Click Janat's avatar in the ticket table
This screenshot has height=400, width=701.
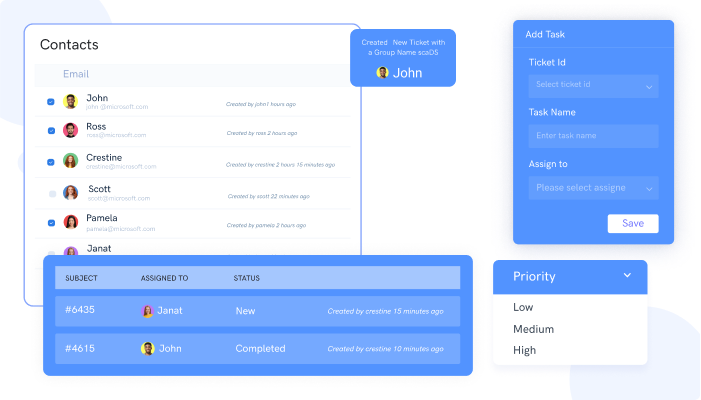pos(147,311)
